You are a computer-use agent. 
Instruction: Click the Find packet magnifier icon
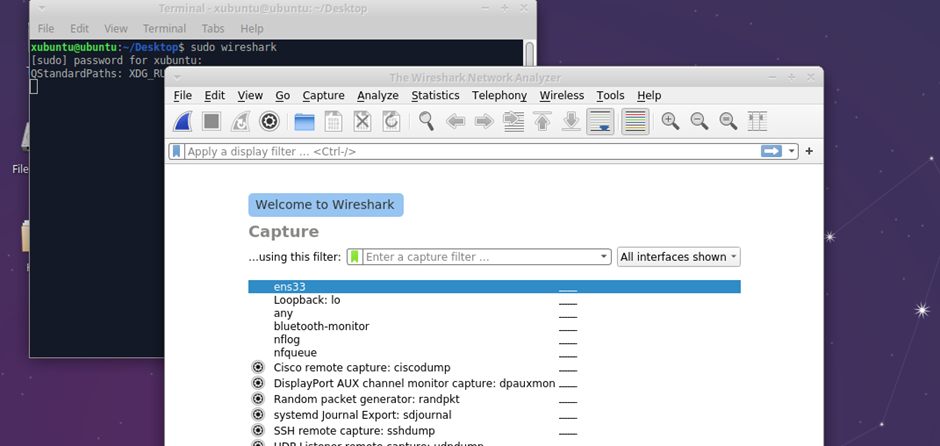click(427, 122)
